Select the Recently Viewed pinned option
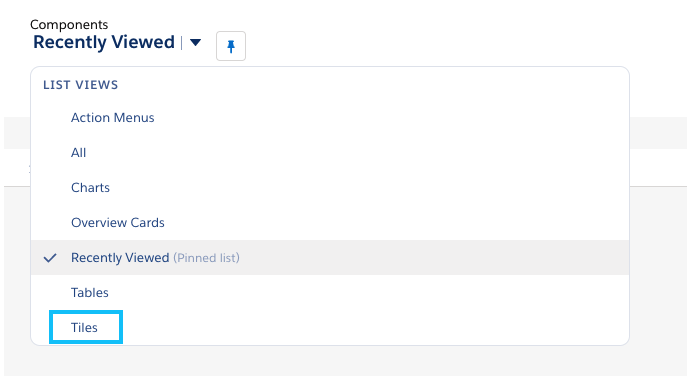Viewport: 687px width, 376px height. coord(330,258)
